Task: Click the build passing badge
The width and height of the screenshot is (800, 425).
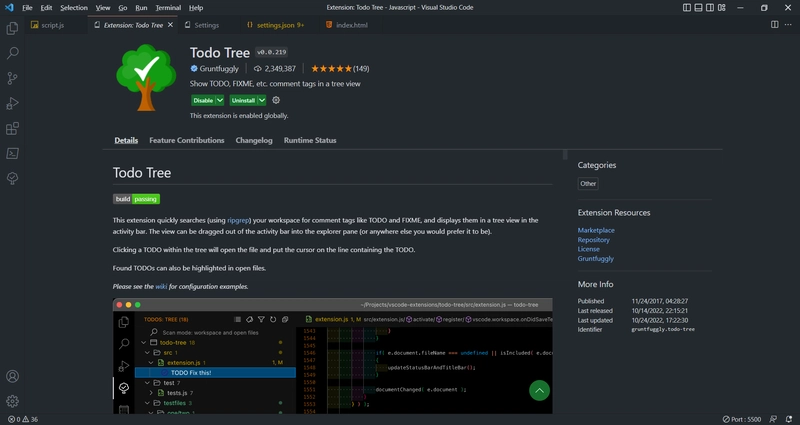Action: (136, 199)
